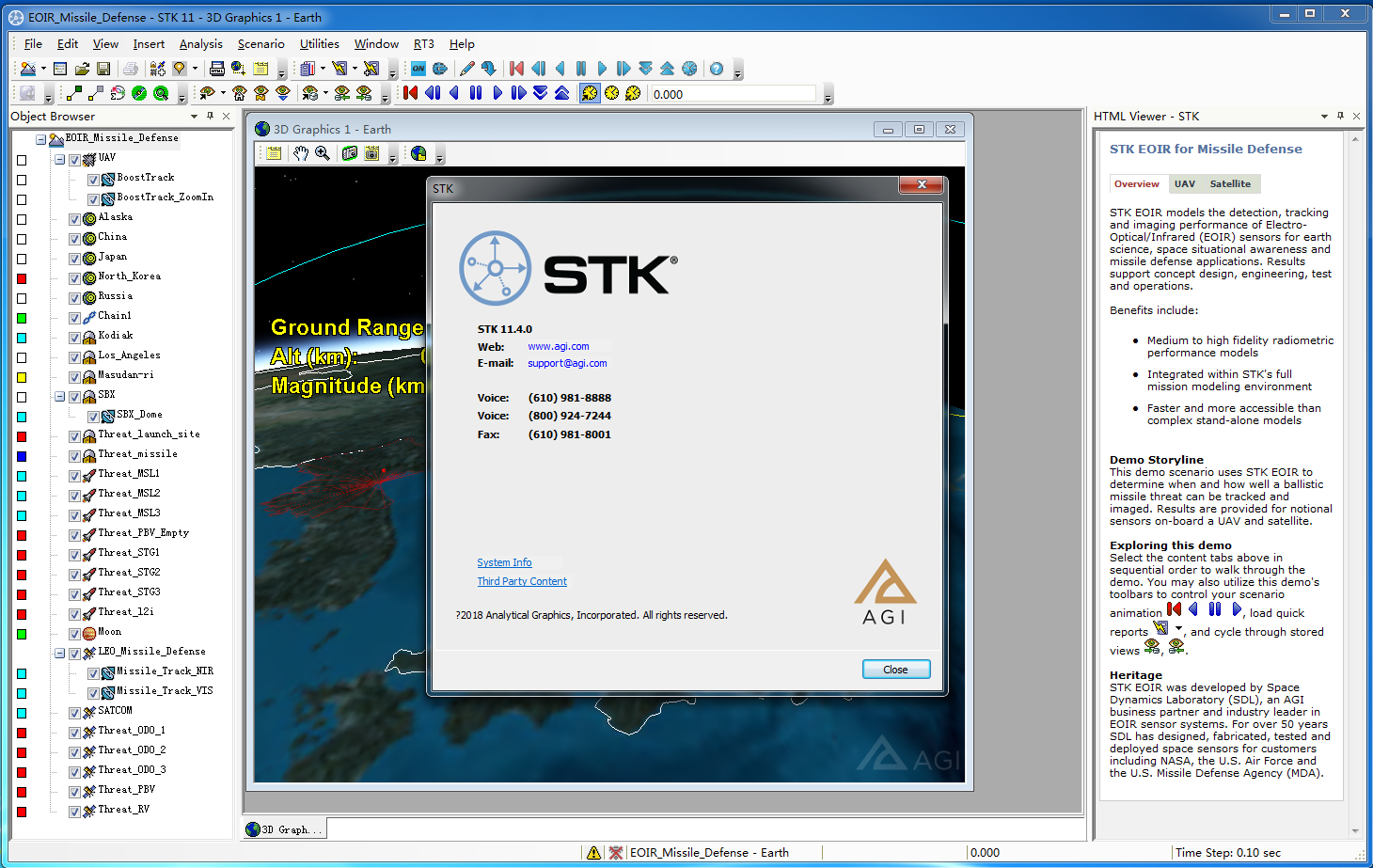This screenshot has width=1373, height=868.
Task: Open the globe manager icon in 3D toolbar
Action: pos(418,153)
